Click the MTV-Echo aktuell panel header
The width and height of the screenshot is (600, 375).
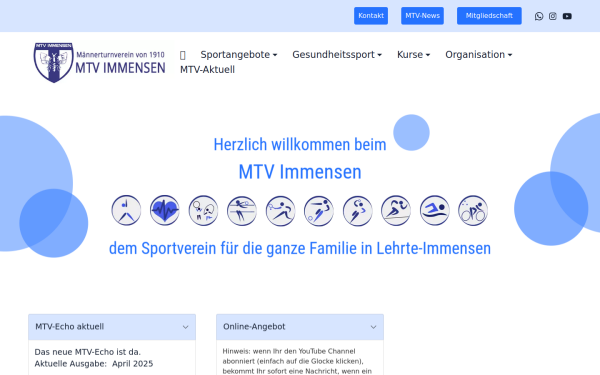coord(112,327)
